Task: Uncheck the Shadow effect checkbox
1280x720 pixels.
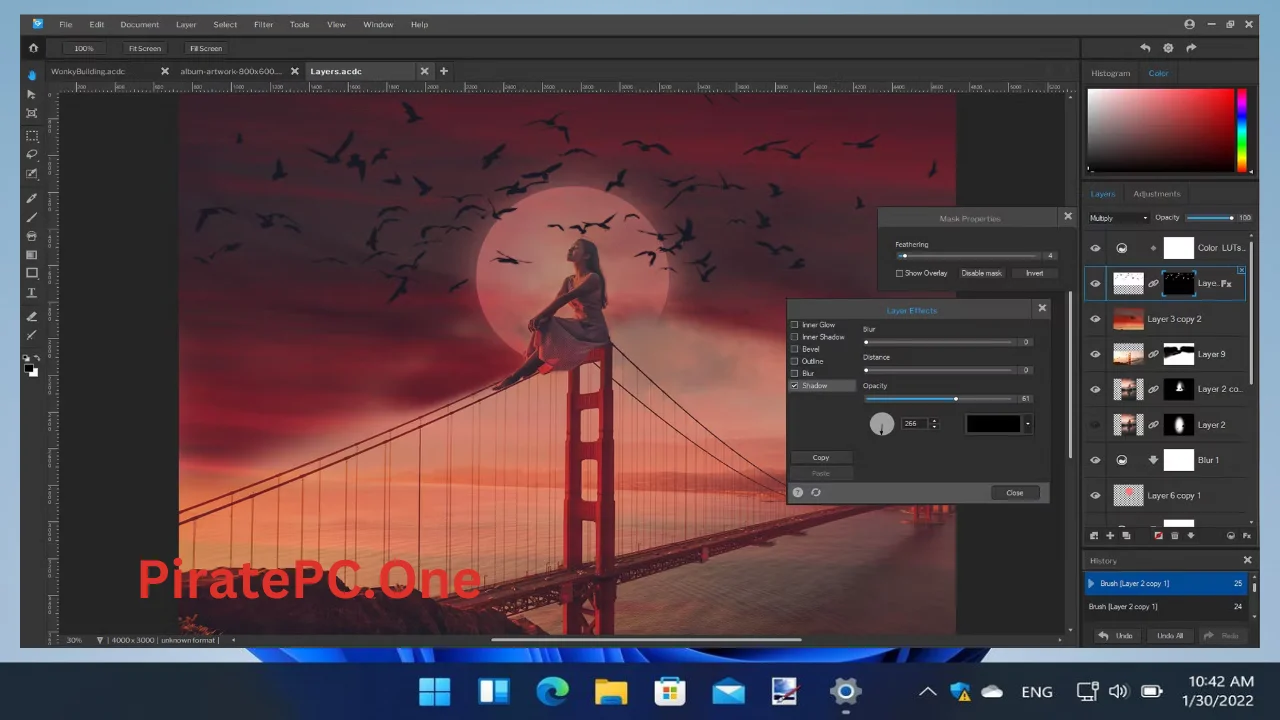Action: (x=795, y=385)
